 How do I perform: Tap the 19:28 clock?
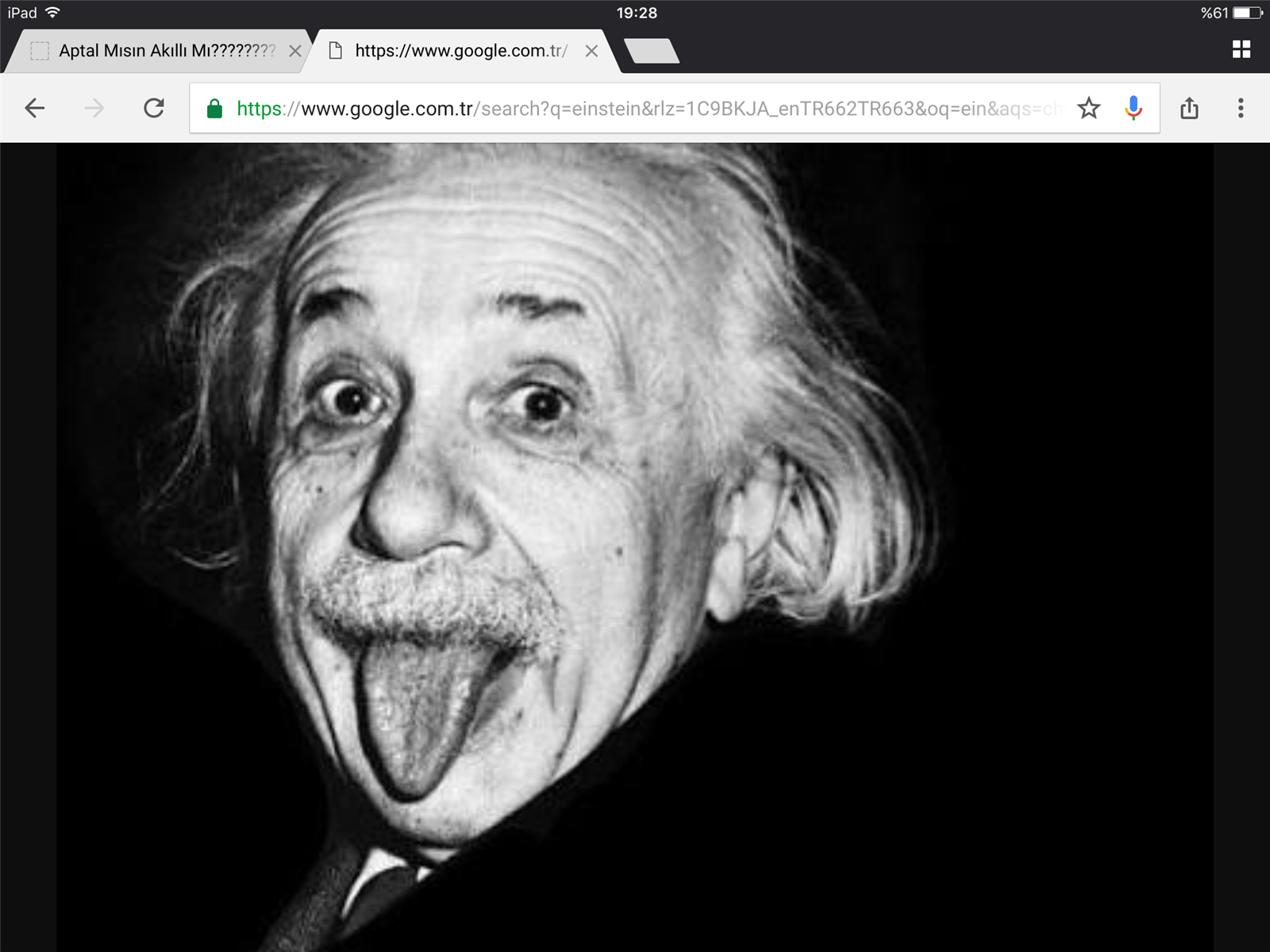pyautogui.click(x=637, y=13)
